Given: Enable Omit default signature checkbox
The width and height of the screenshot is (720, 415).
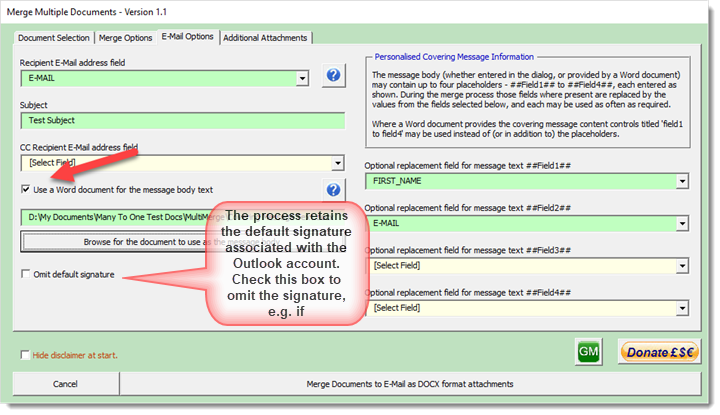Looking at the screenshot, I should click(26, 274).
